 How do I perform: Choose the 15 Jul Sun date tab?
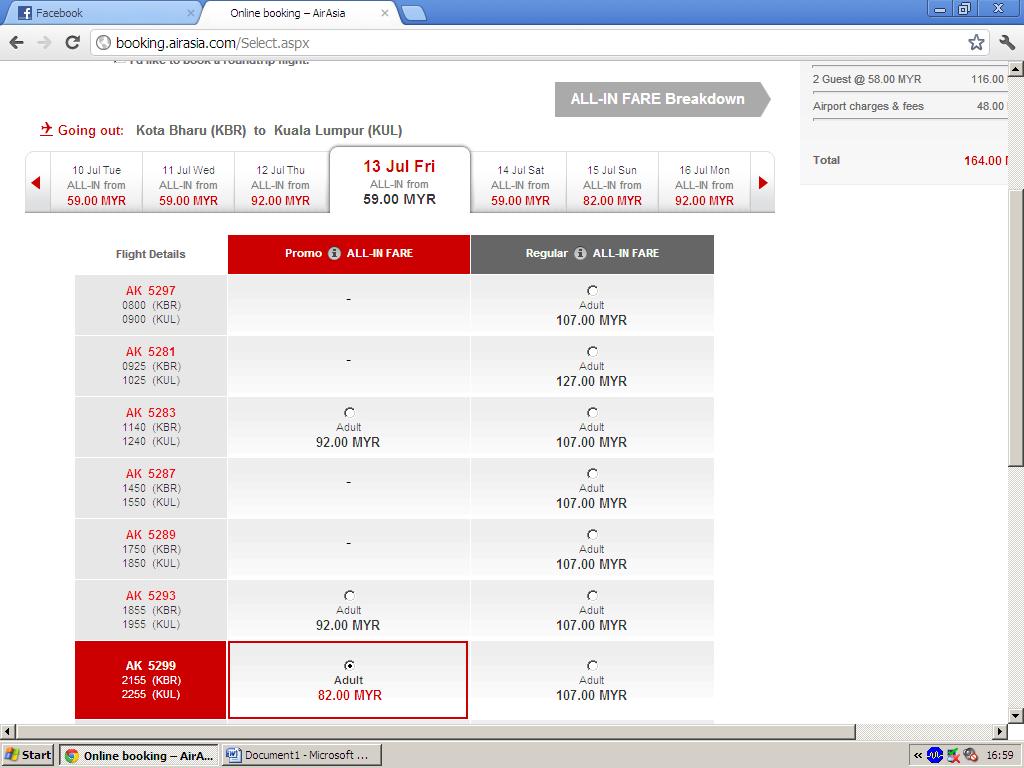click(x=612, y=185)
